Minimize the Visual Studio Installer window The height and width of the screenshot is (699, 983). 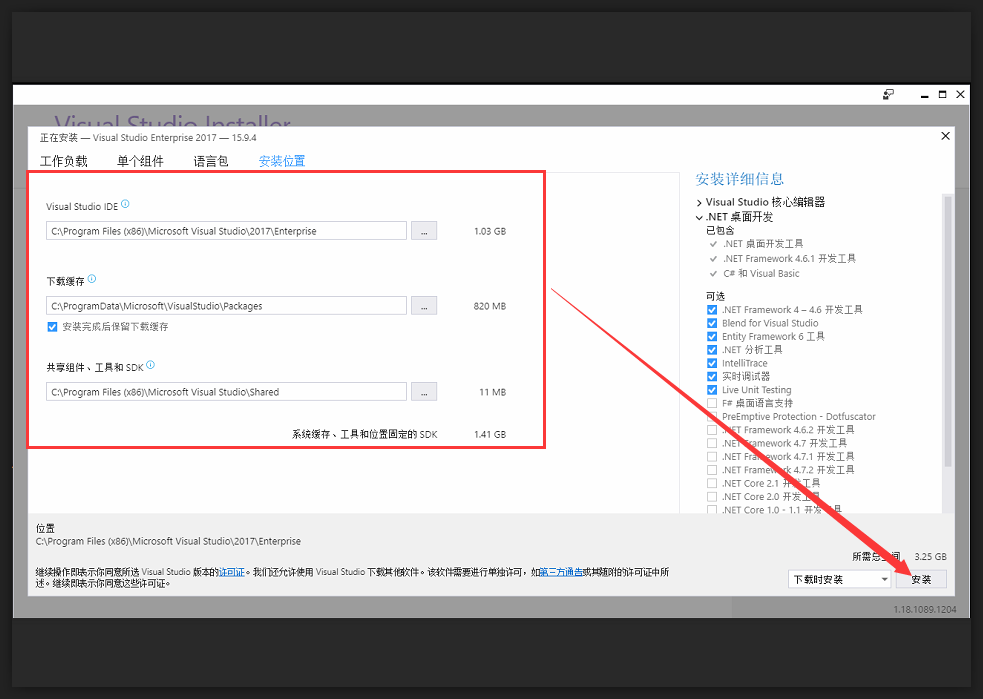(924, 95)
